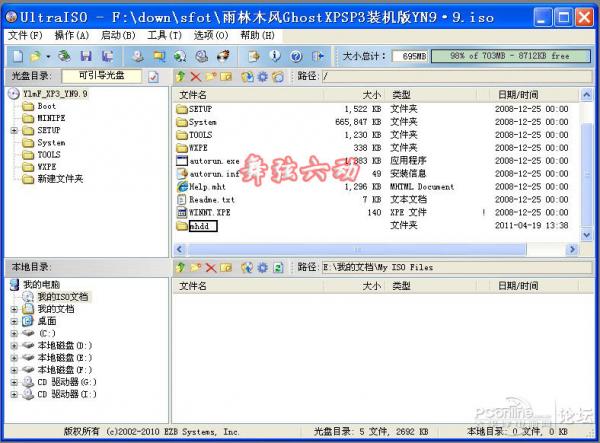
Task: Select the MINIPE folder in disc tree
Action: pos(51,118)
